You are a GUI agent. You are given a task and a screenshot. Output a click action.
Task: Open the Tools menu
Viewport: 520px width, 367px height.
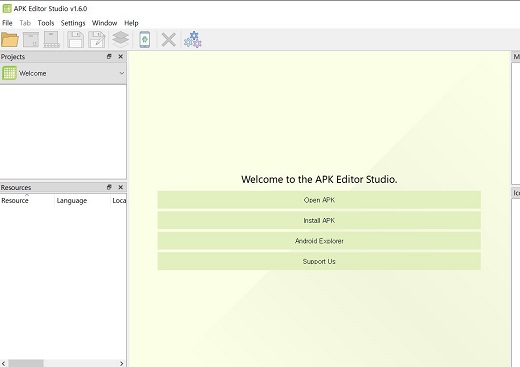[46, 23]
